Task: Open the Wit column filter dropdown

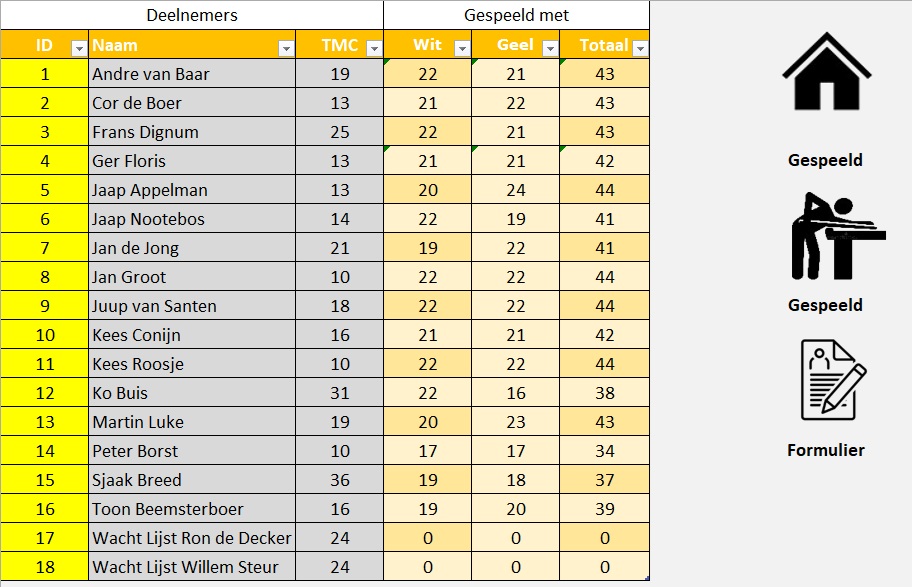Action: pos(462,47)
